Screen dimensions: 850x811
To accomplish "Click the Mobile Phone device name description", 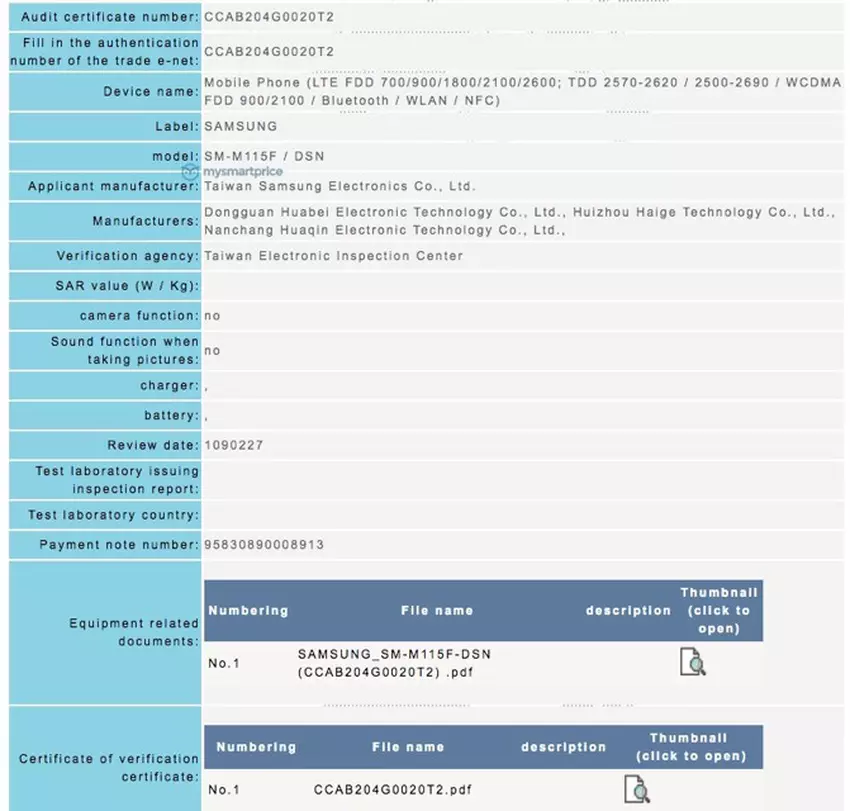I will click(x=520, y=91).
